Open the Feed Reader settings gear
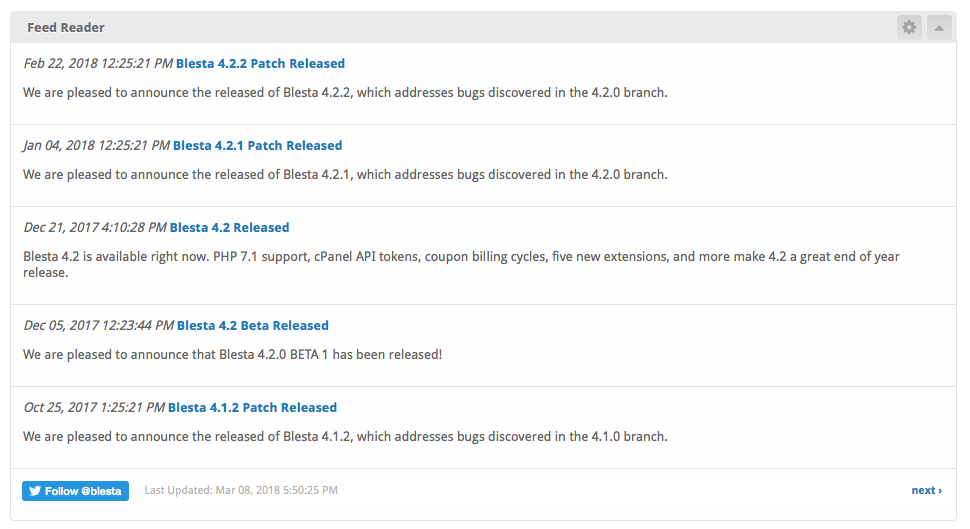Viewport: 970px width, 529px height. coord(908,28)
